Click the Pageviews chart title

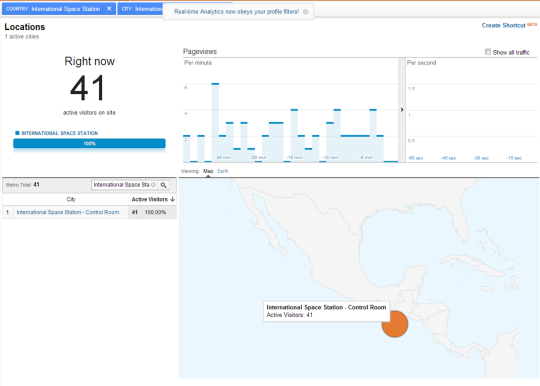click(200, 52)
